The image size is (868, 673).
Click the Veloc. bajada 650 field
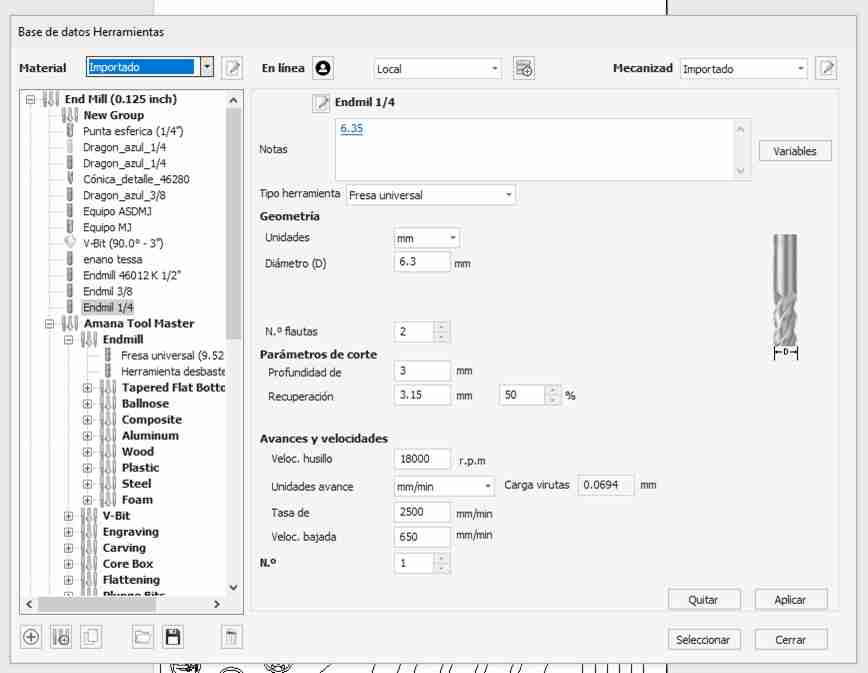pyautogui.click(x=422, y=537)
